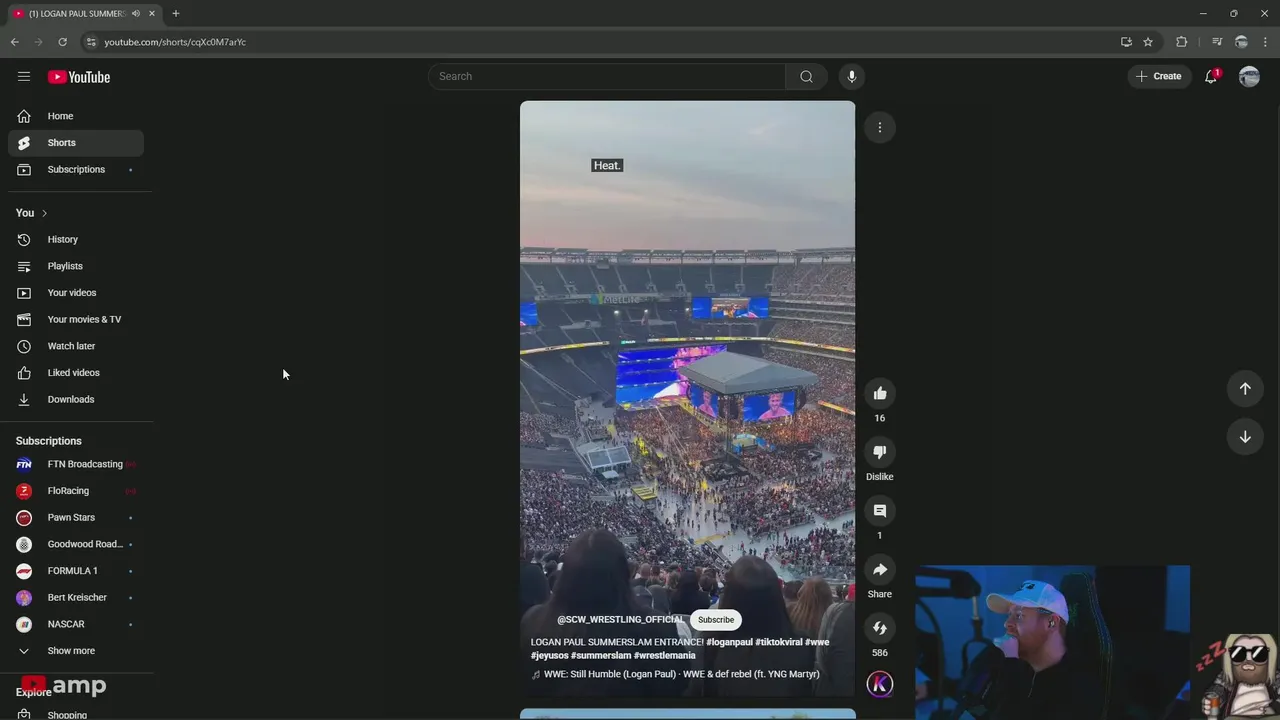View site information icon in address bar
Screen dimensions: 1280x720
coord(91,42)
